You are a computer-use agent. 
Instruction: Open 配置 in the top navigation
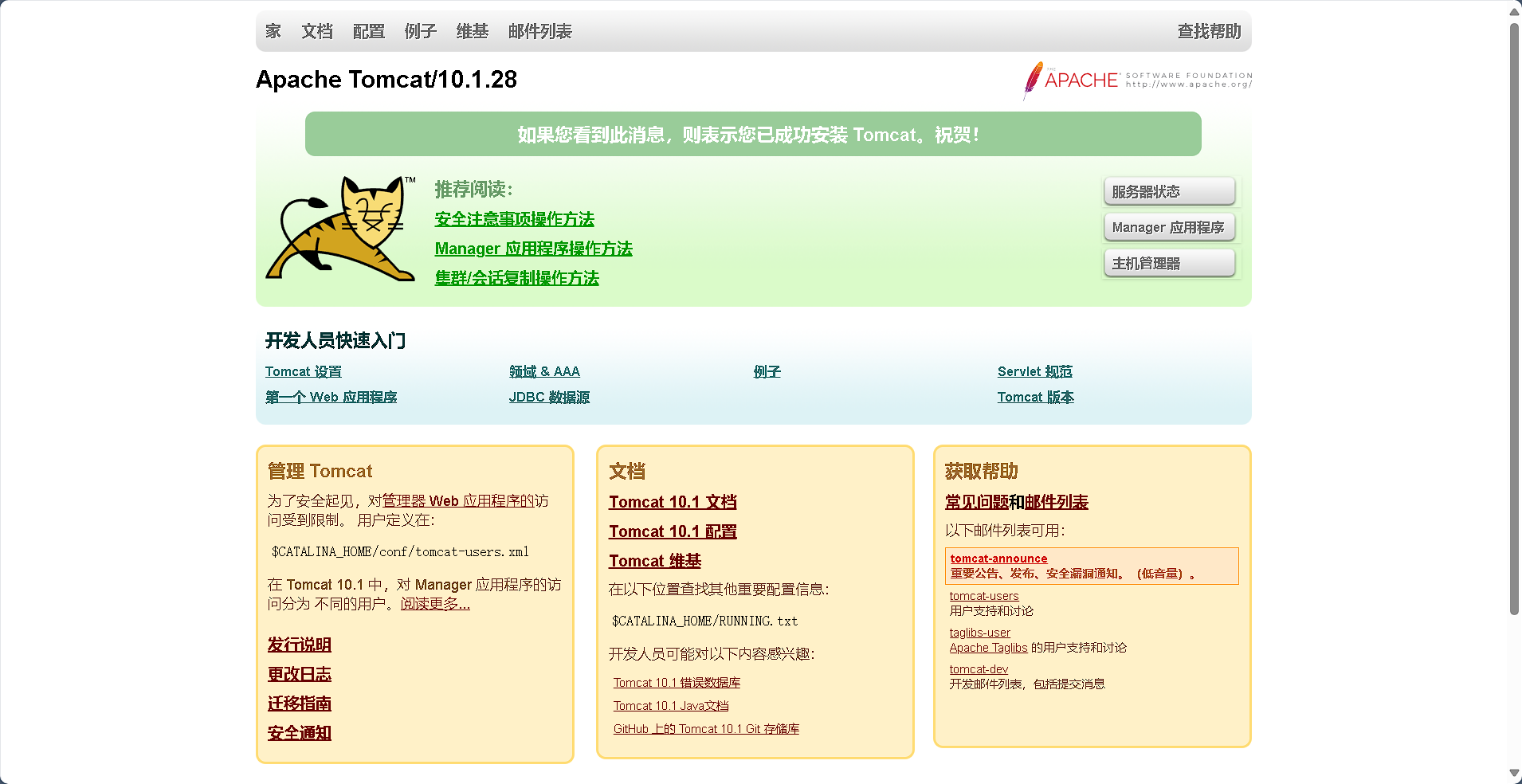coord(368,31)
